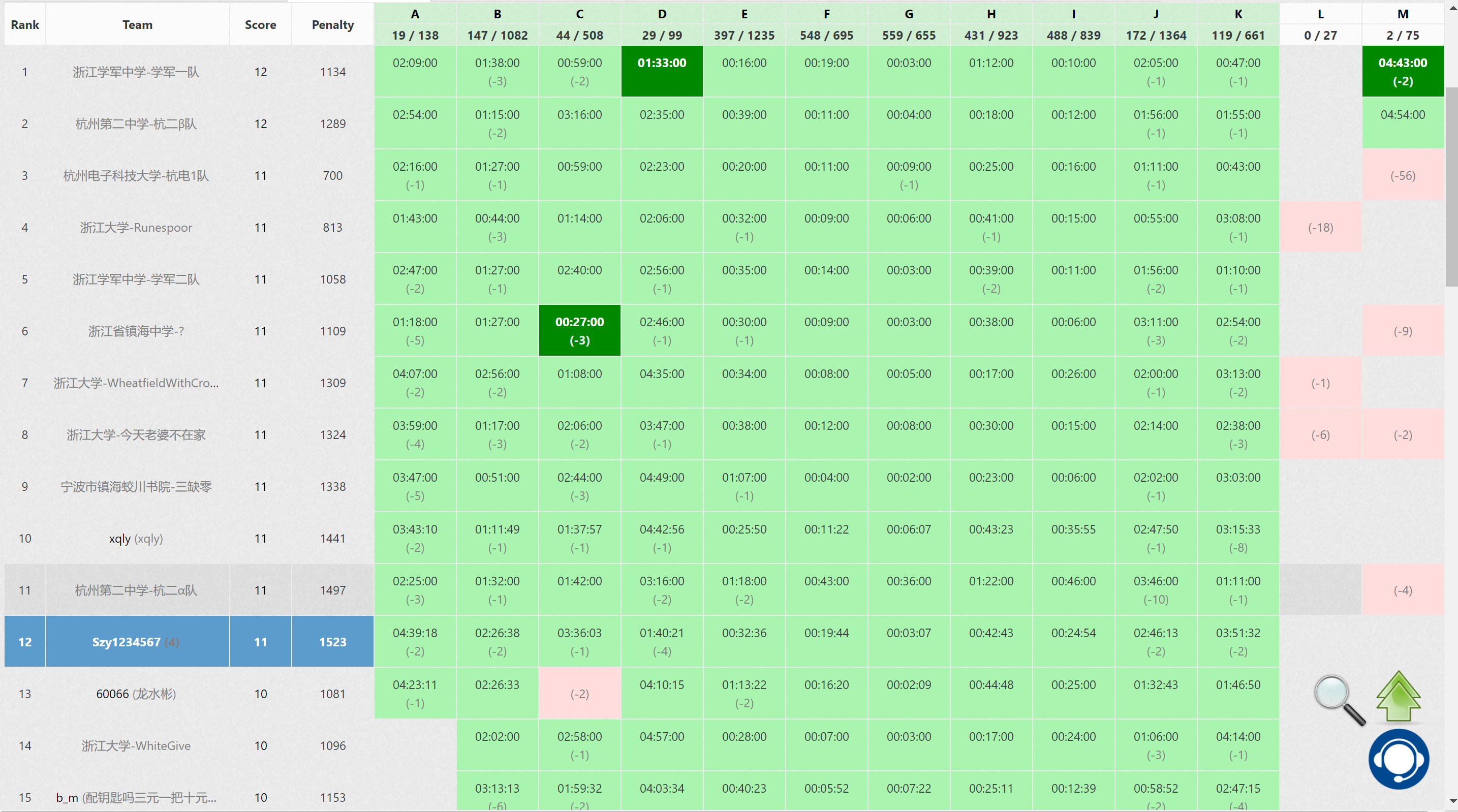Click the vertical scrollbar thumb

tap(1451, 186)
